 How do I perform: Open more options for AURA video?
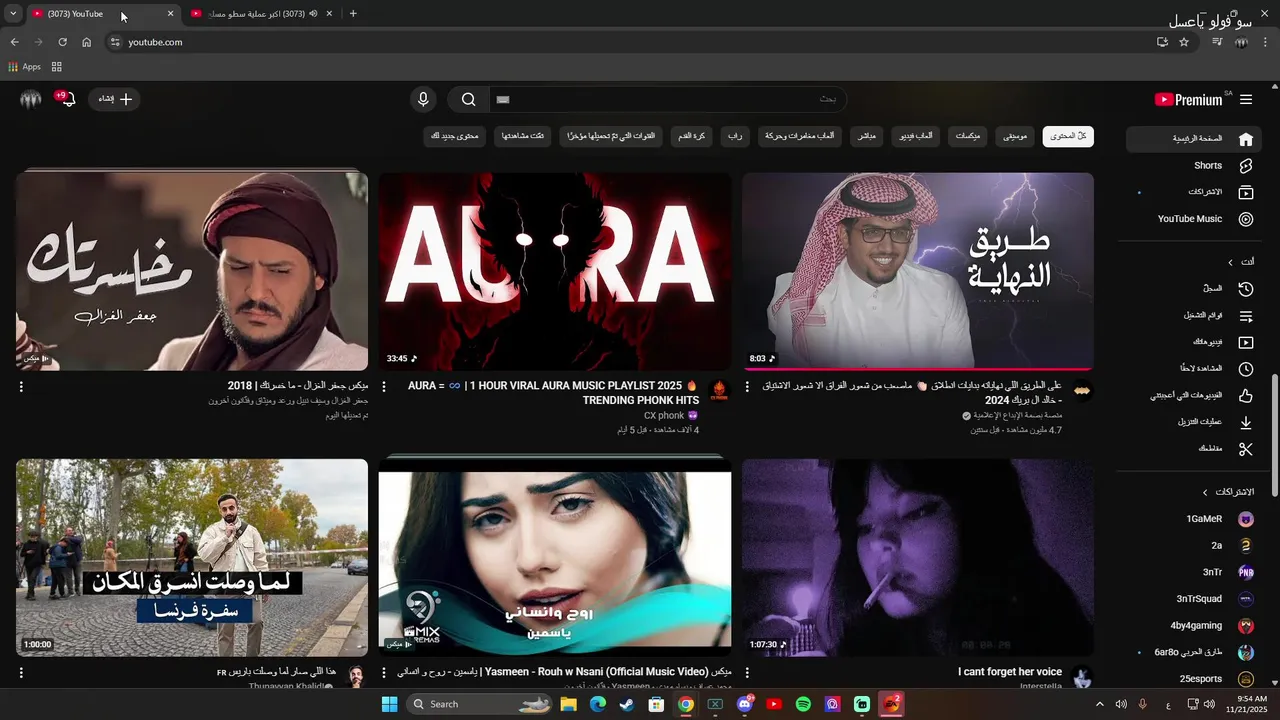(384, 387)
